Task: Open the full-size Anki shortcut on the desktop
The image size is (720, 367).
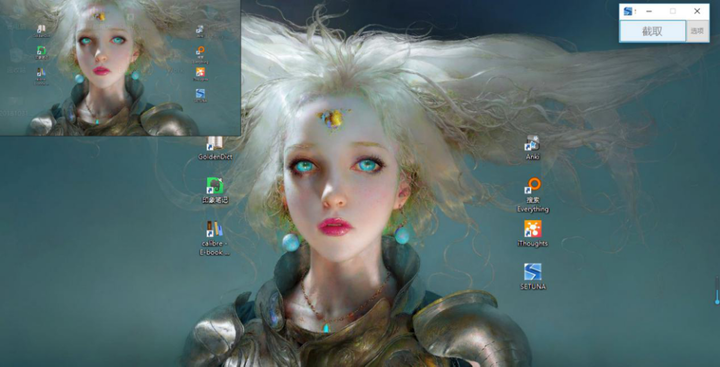Action: 533,147
